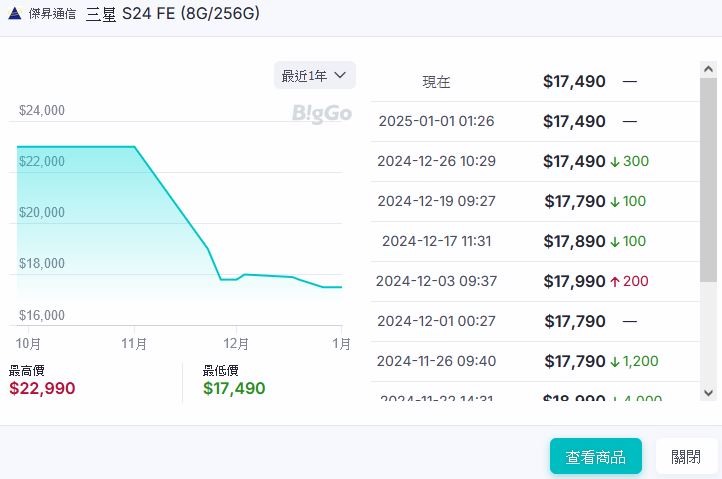Click the scrollbar up arrow in price list
This screenshot has width=722, height=479.
pos(708,70)
